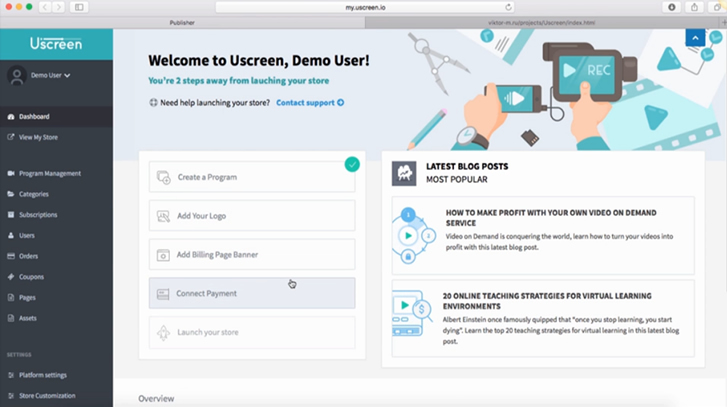The height and width of the screenshot is (407, 727).
Task: Click the Latest Blog Posts chart icon
Action: [404, 173]
